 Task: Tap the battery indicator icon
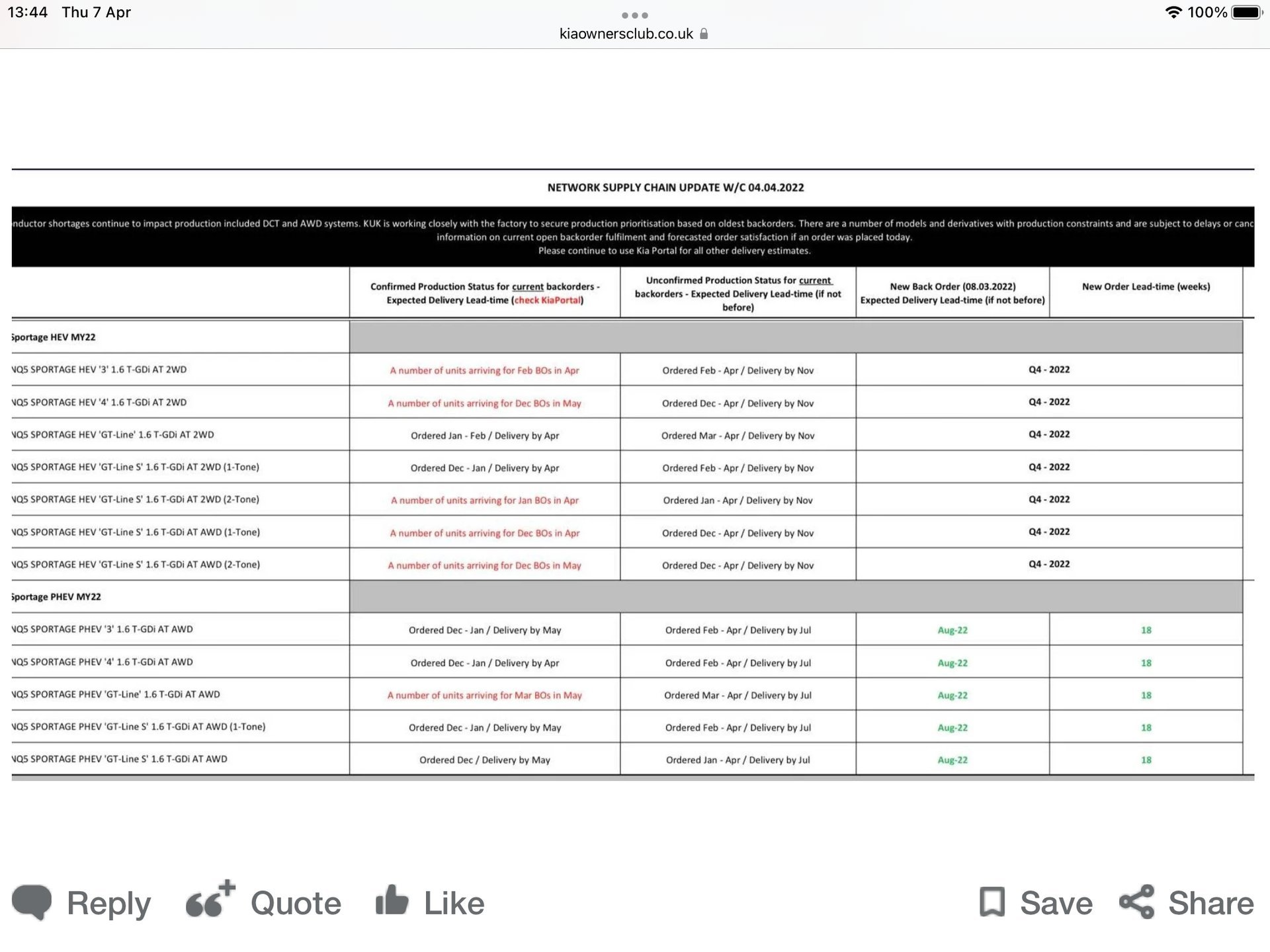pos(1246,13)
